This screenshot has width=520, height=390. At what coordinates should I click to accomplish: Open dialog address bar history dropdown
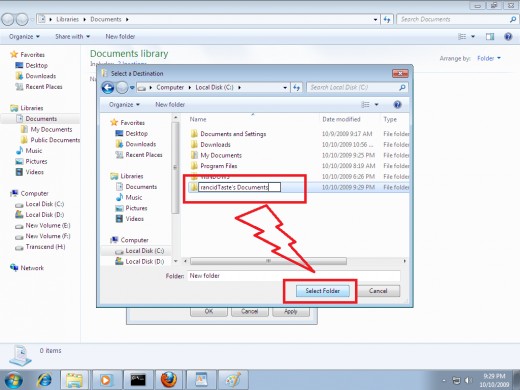[x=285, y=88]
